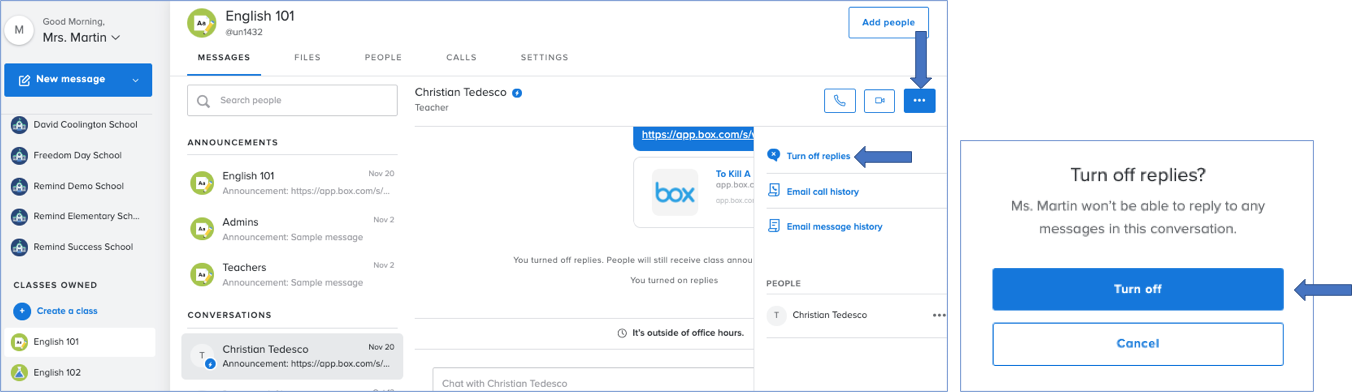Open the English 101 announcement
1352x392 pixels.
pyautogui.click(x=292, y=182)
